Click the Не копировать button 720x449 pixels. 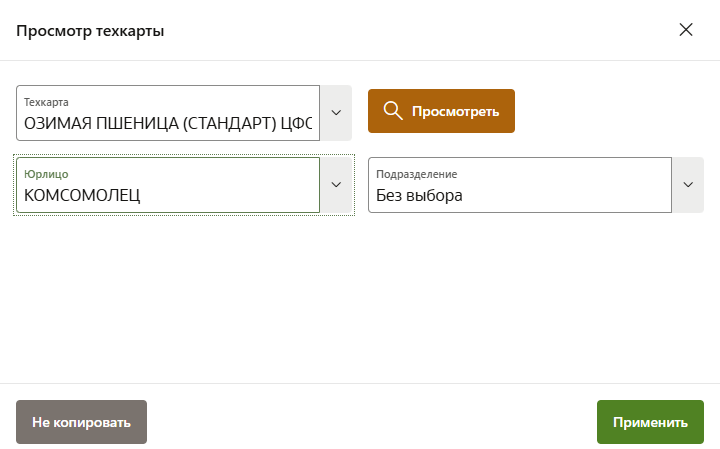(81, 422)
